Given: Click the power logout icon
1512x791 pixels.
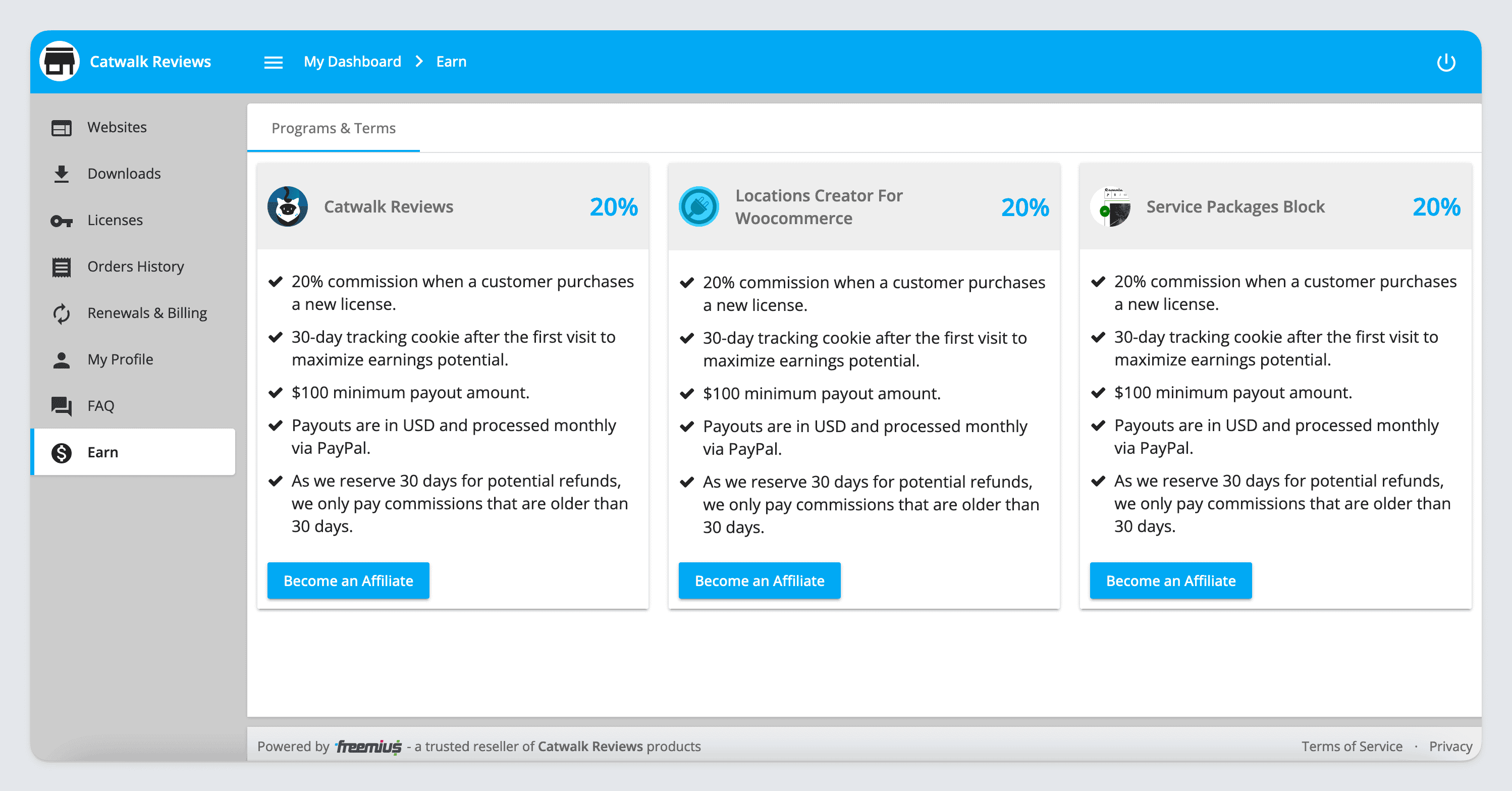Looking at the screenshot, I should coord(1446,62).
